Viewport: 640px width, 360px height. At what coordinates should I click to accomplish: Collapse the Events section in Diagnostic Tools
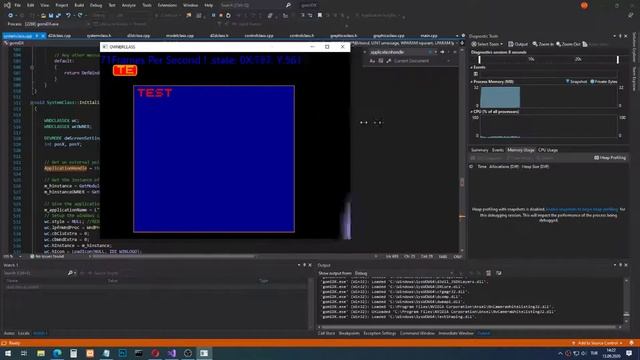tap(472, 67)
